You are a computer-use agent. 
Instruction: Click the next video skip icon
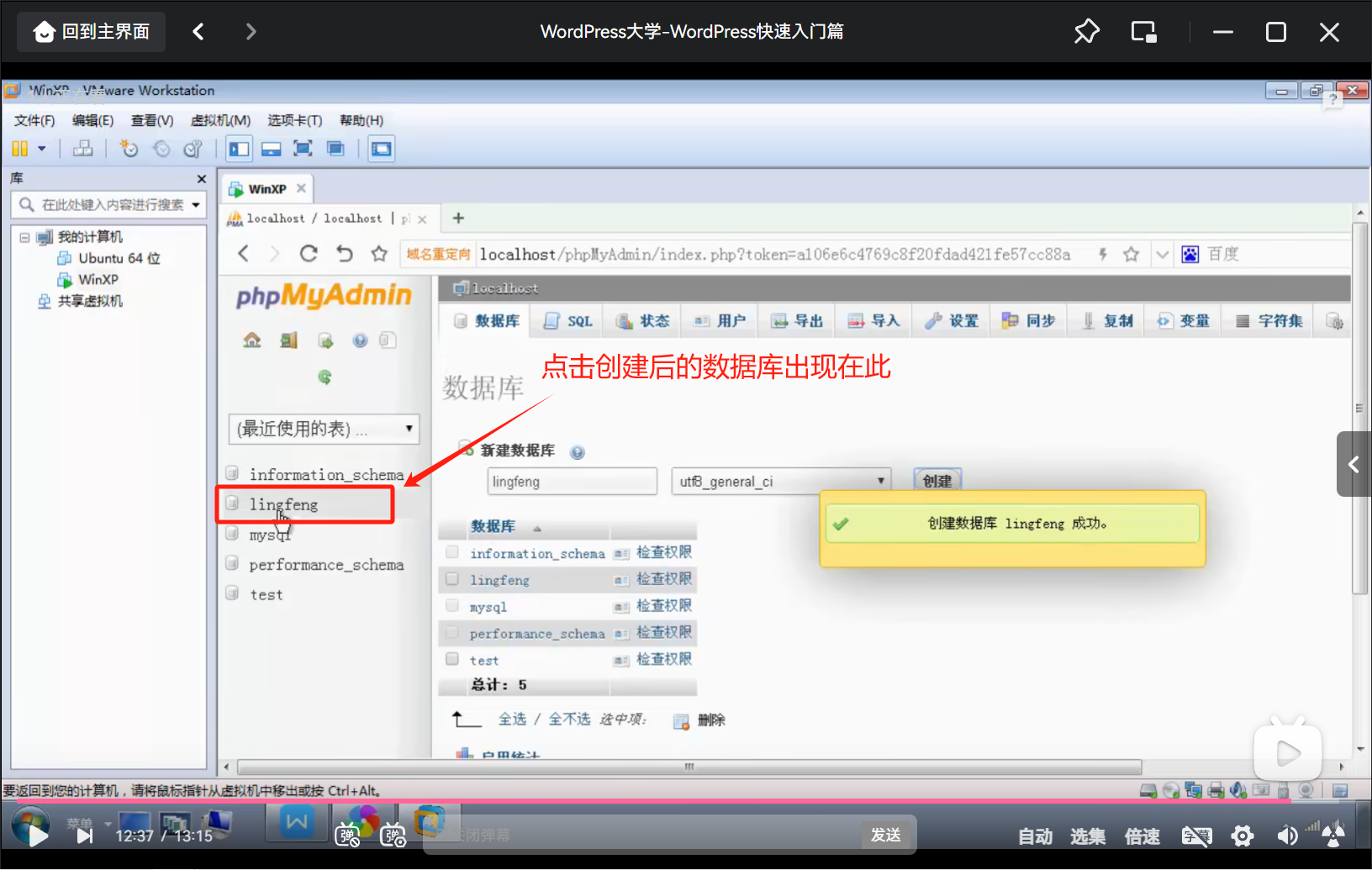(85, 836)
